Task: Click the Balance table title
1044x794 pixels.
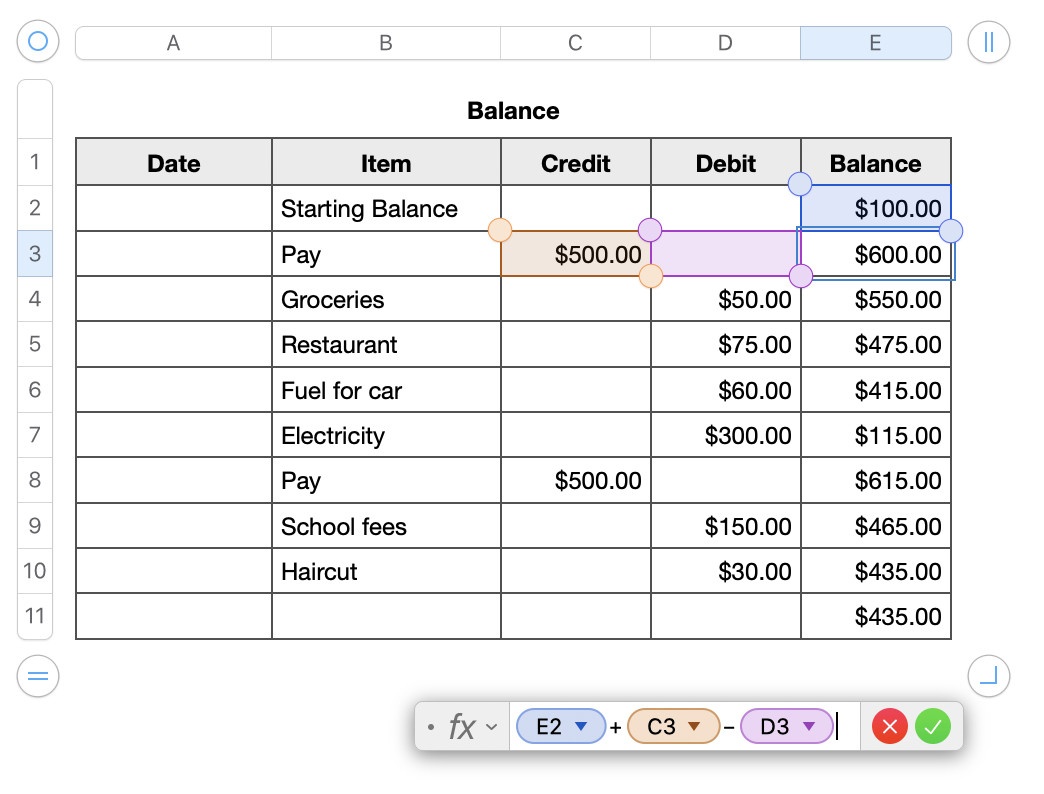Action: (513, 111)
